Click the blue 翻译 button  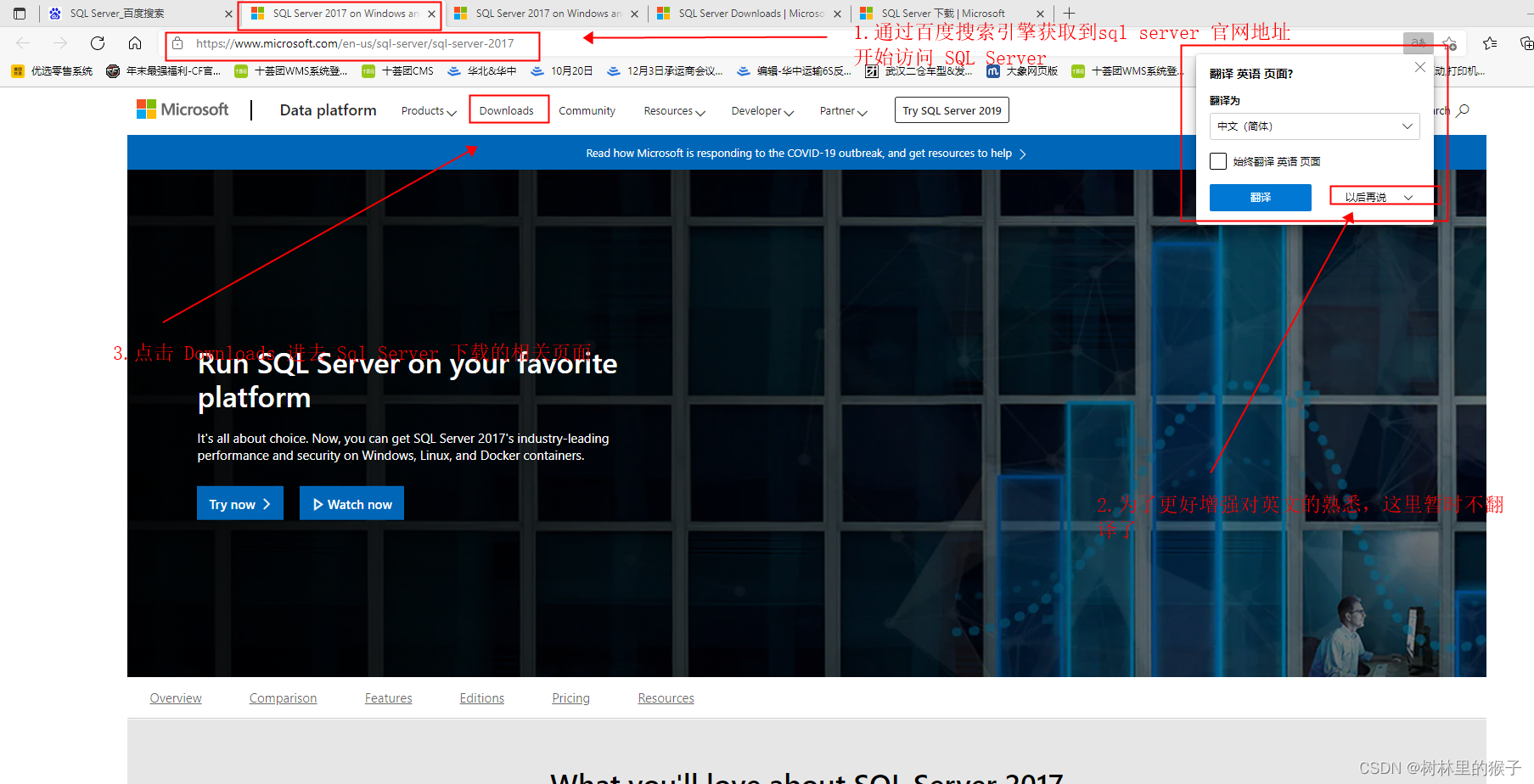pyautogui.click(x=1261, y=198)
